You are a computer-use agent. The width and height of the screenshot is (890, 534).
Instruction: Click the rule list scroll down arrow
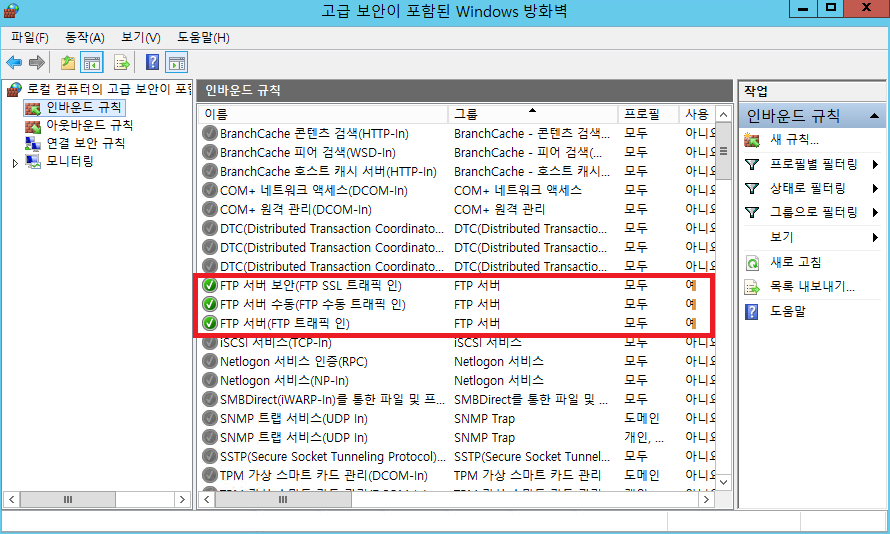click(723, 482)
